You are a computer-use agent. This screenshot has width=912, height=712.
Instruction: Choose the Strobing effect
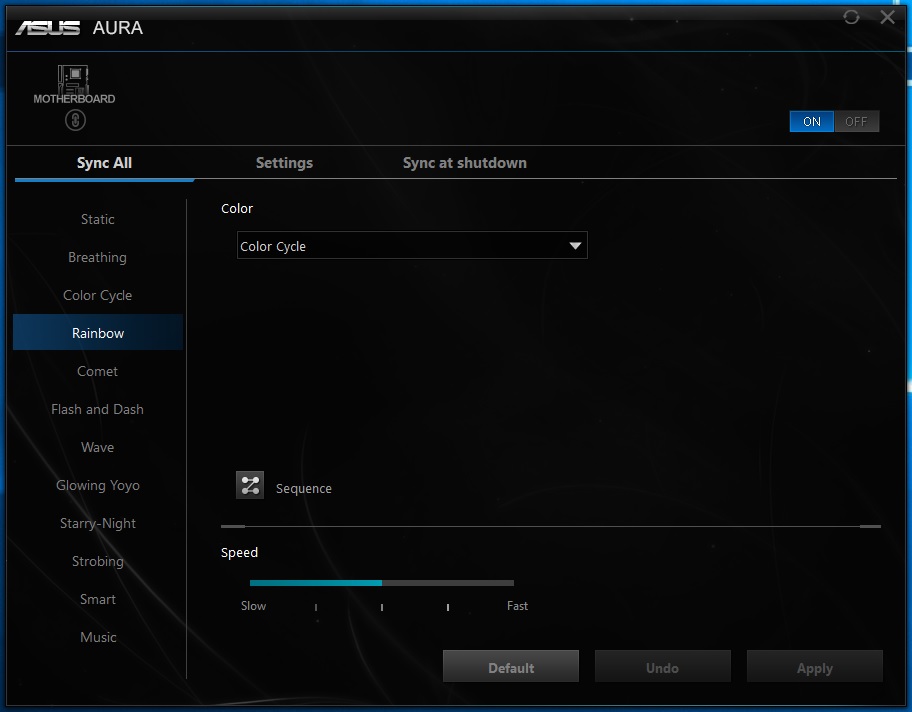point(98,561)
